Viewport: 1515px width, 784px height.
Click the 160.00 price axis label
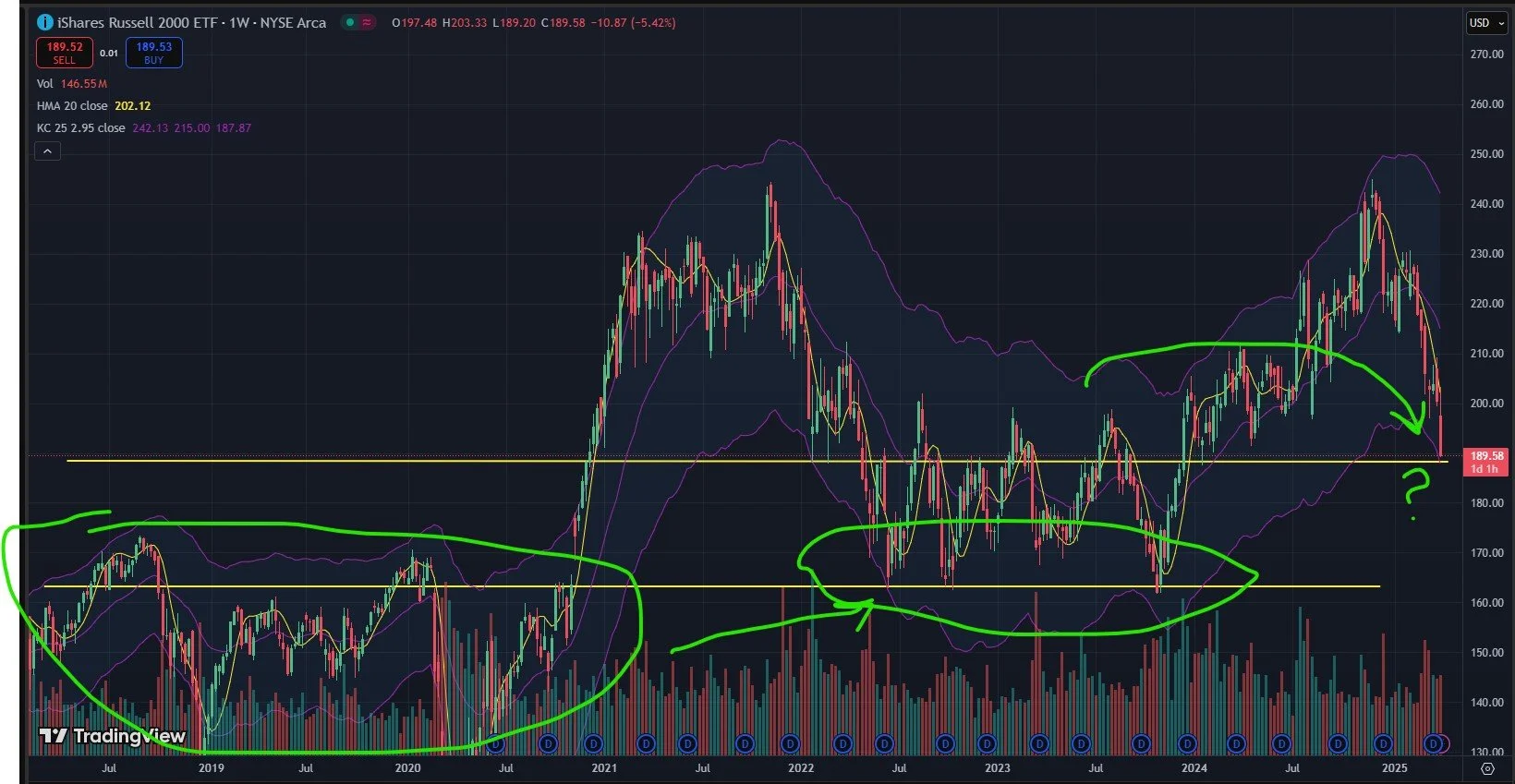point(1486,603)
